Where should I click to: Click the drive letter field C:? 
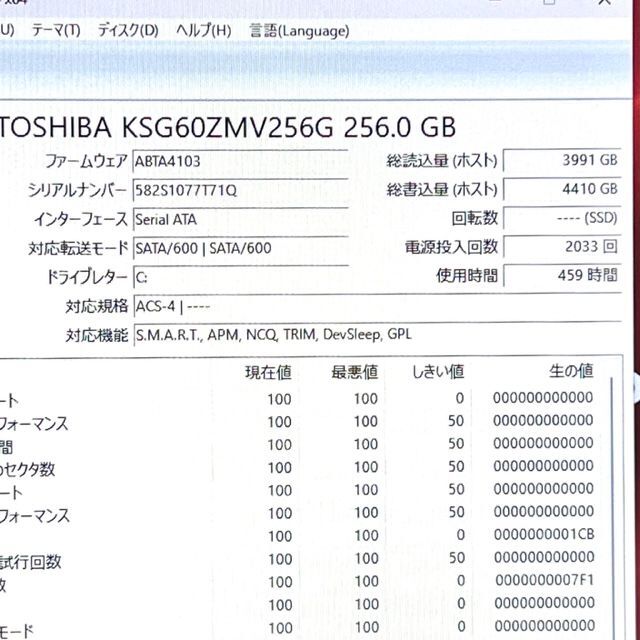click(240, 278)
